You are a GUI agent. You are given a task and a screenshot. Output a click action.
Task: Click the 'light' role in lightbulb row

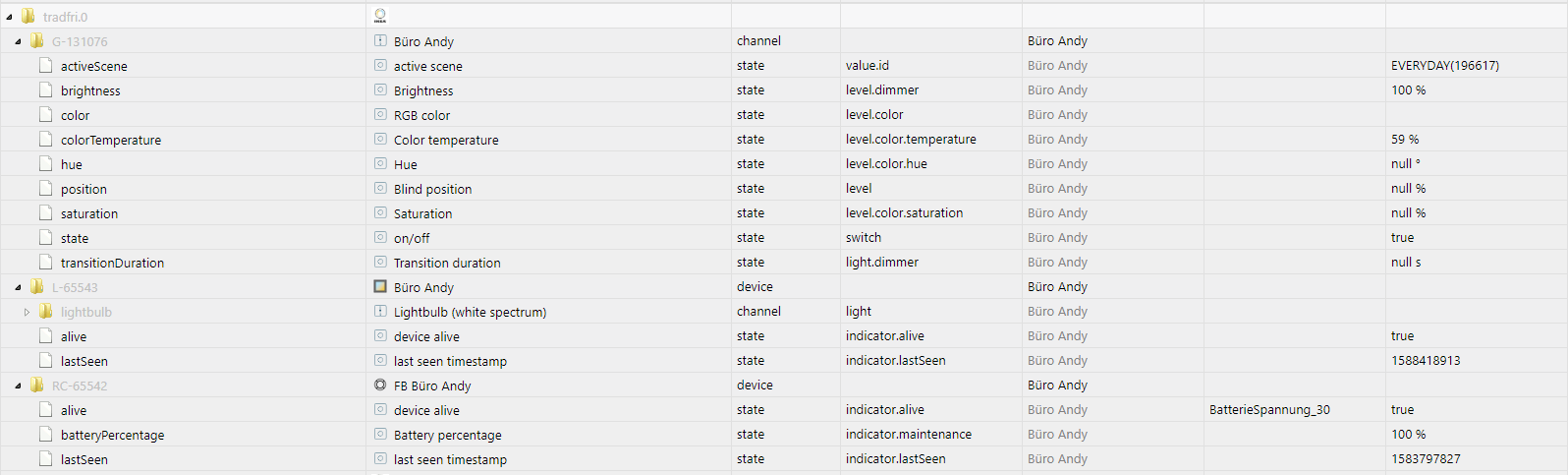coord(859,312)
